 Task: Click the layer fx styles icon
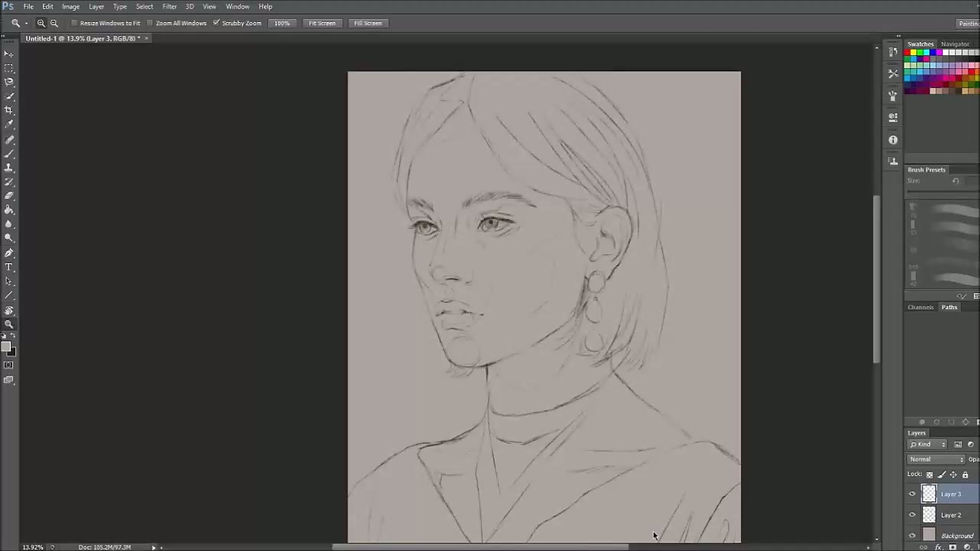coord(938,547)
